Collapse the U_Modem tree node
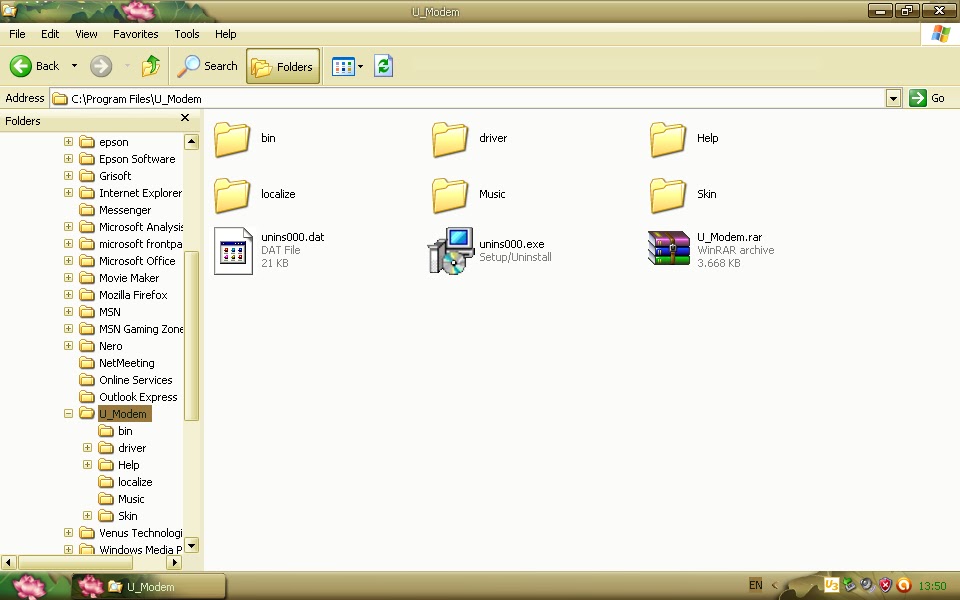 click(x=69, y=414)
